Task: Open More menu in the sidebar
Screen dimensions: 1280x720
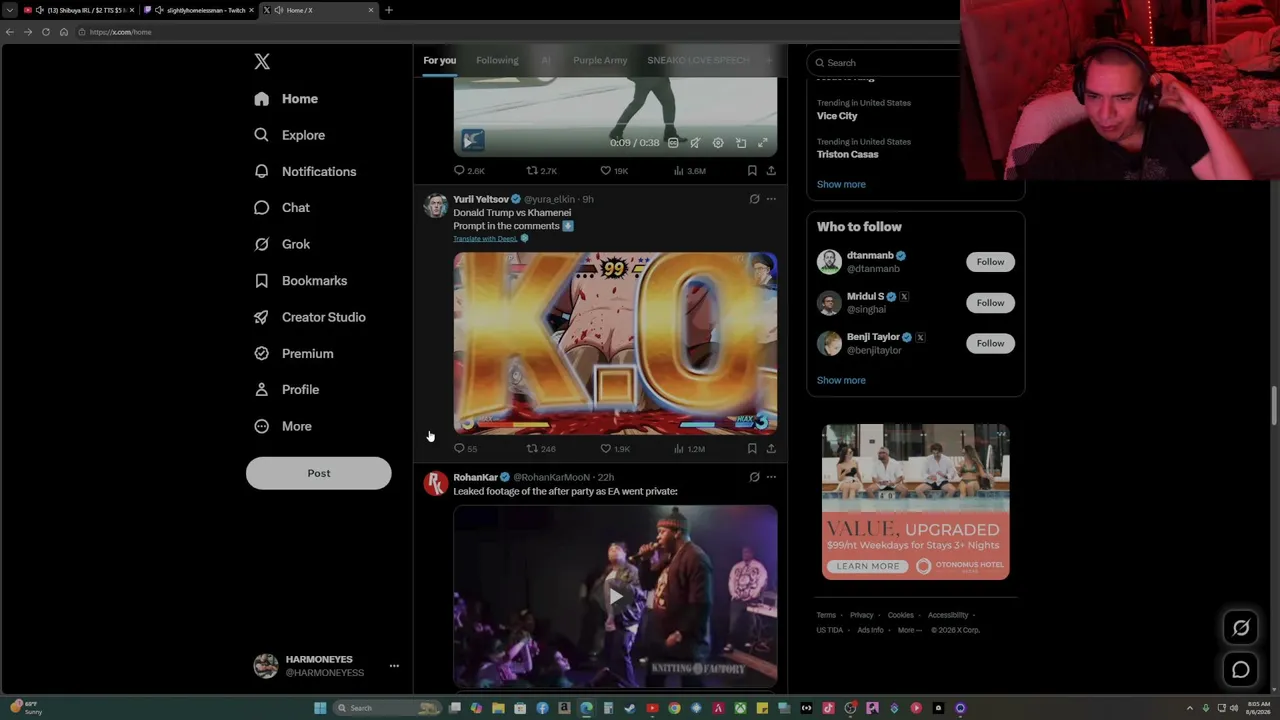Action: coord(283,426)
